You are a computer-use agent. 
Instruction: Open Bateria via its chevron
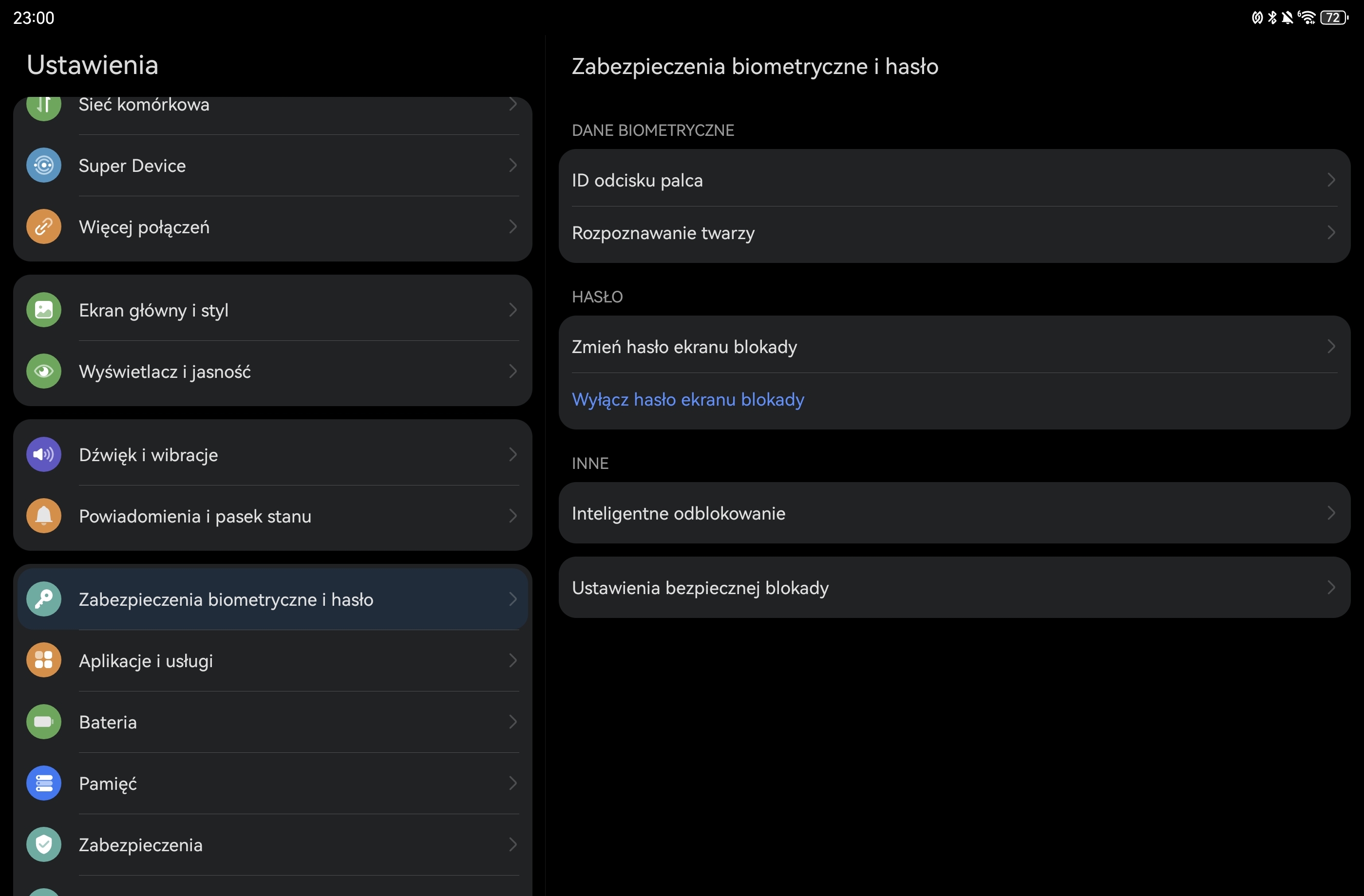pyautogui.click(x=513, y=721)
